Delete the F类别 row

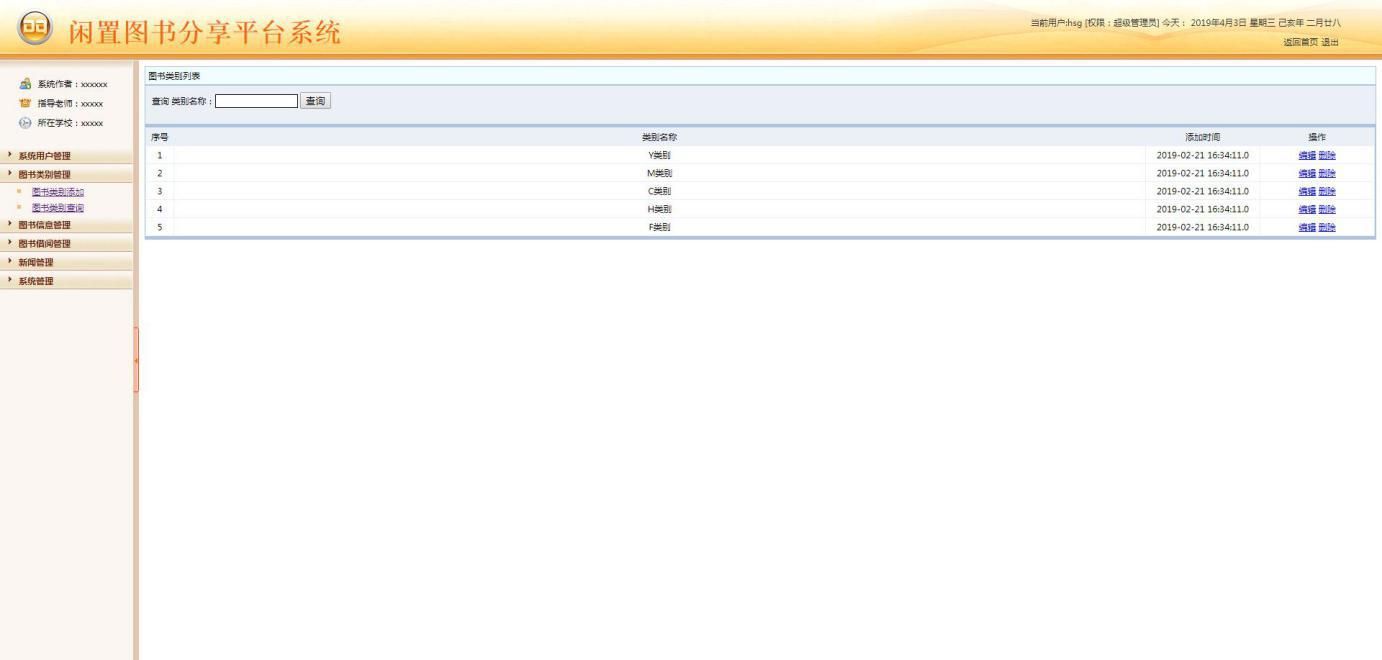pyautogui.click(x=1327, y=227)
